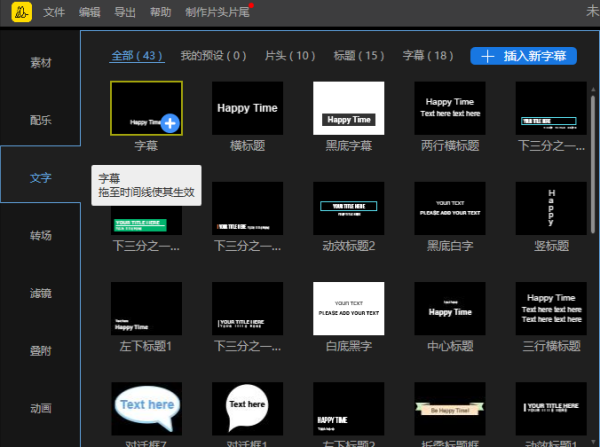
Task: Open the 叠附 sidebar tab
Action: click(x=41, y=351)
